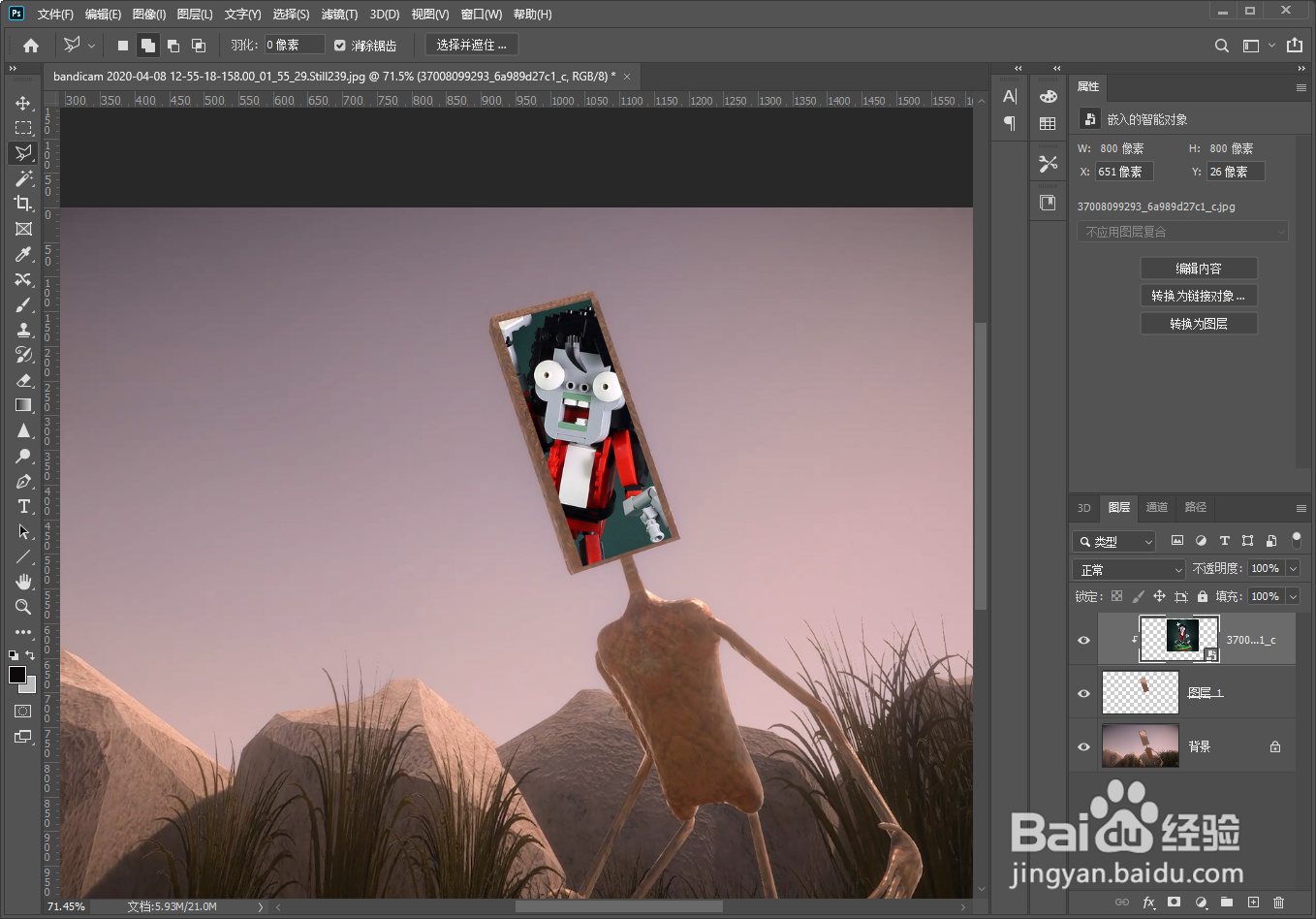Click the Share icon at top right
The image size is (1316, 919).
pos(1295,46)
